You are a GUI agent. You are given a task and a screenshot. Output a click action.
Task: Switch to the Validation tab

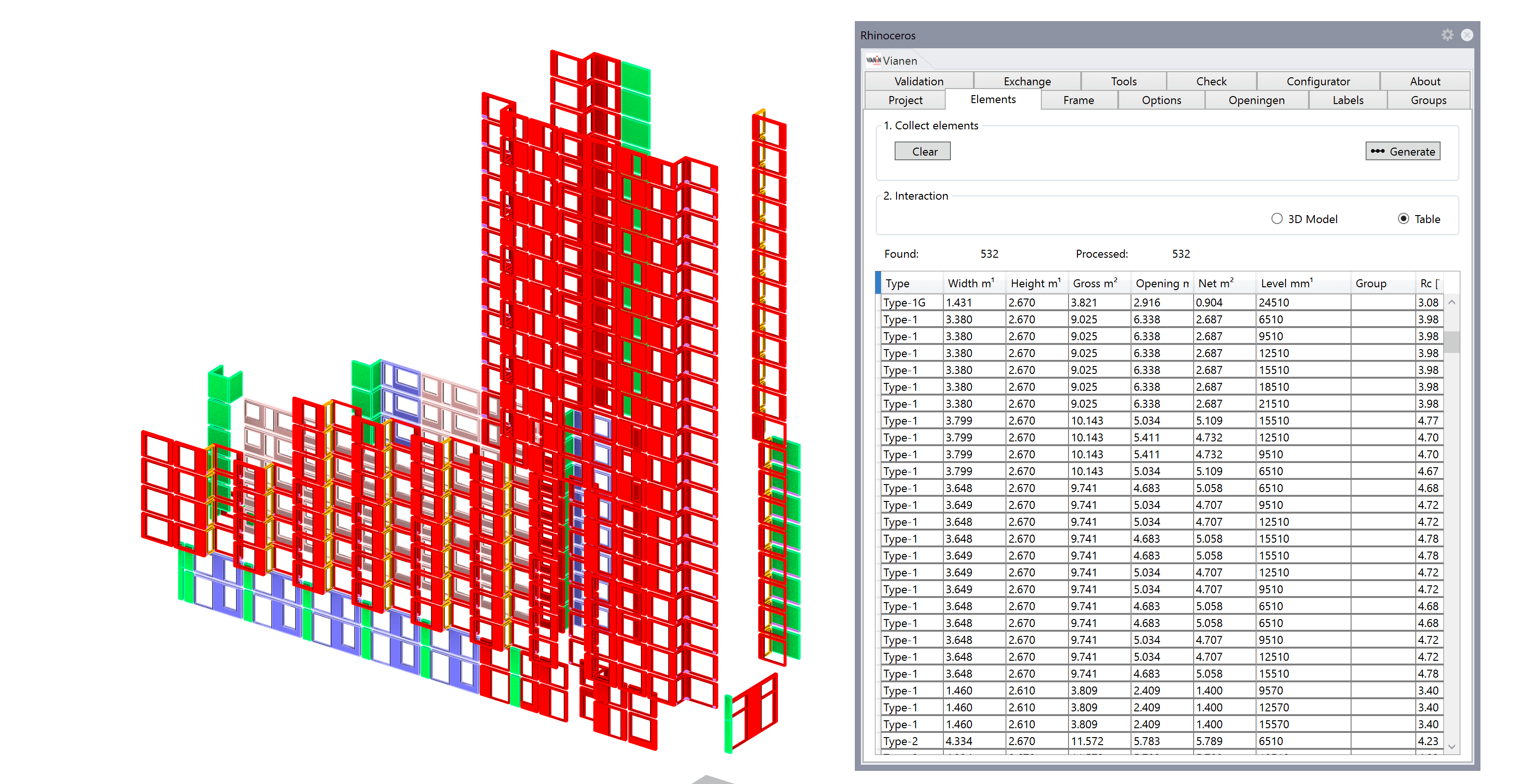point(919,81)
